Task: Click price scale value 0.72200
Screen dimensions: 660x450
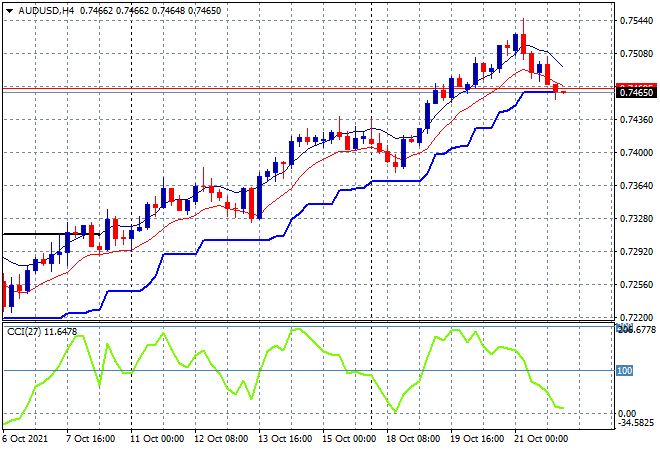Action: 636,317
